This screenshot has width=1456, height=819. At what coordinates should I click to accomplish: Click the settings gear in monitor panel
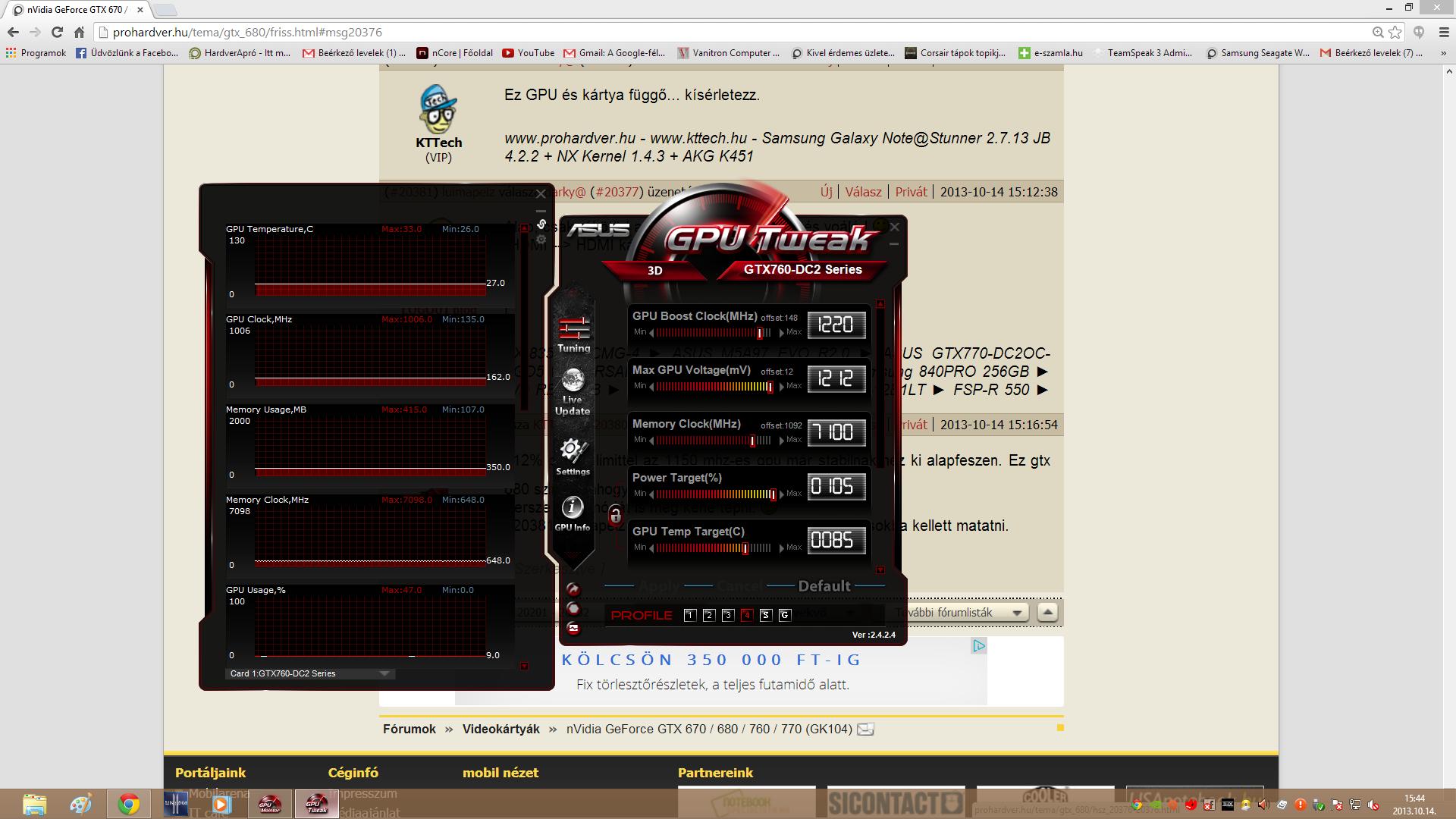tap(541, 240)
